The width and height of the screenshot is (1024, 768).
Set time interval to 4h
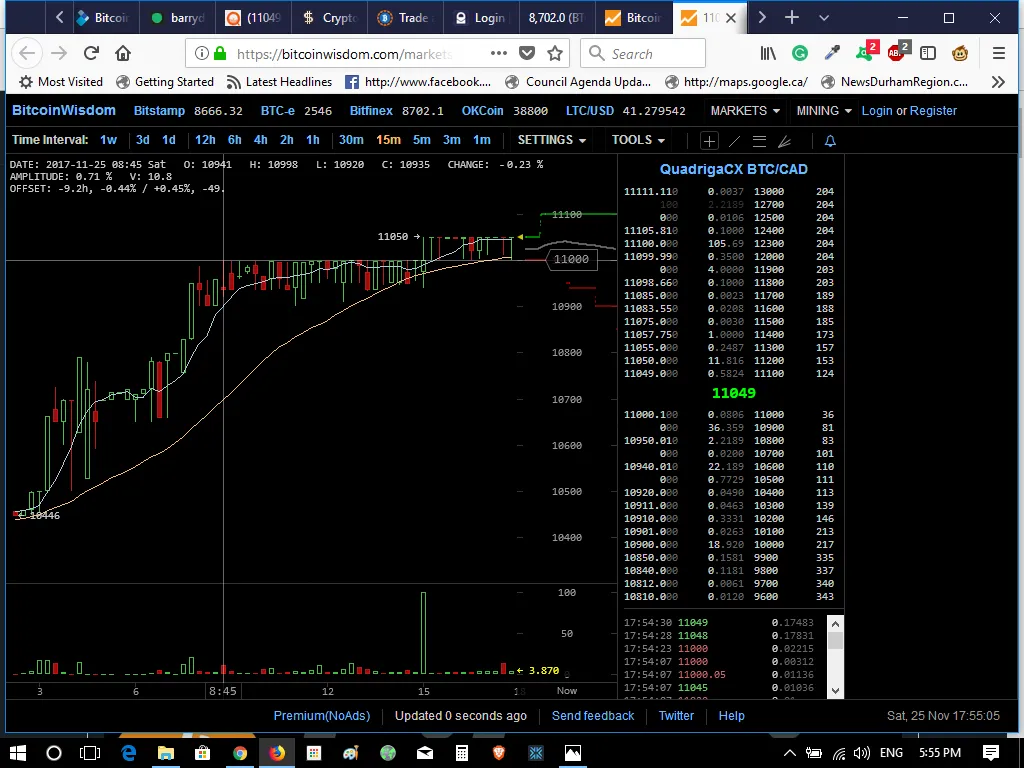261,140
